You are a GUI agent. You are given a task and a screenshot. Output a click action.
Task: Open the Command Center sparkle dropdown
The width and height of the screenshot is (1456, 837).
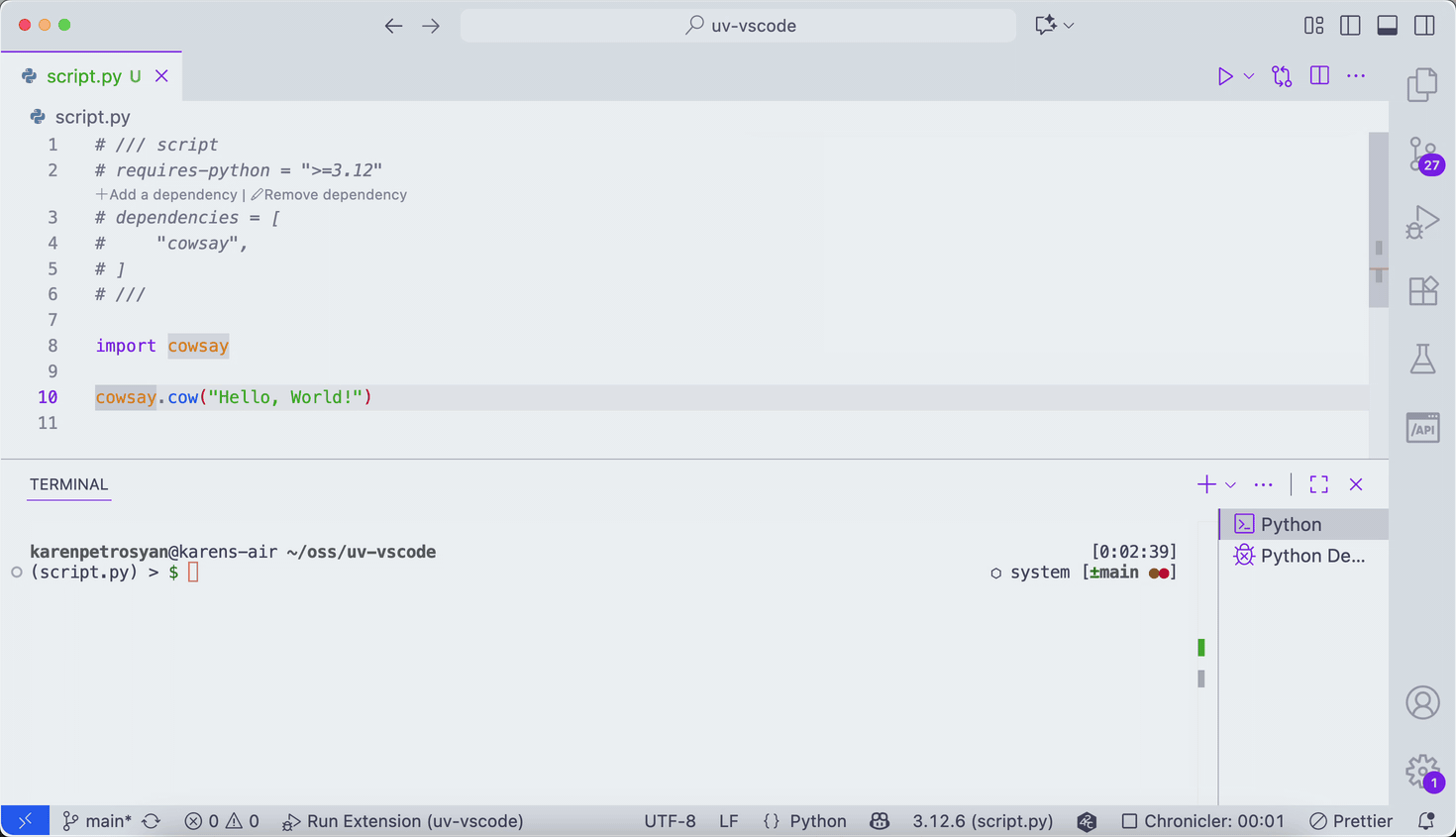(1054, 25)
